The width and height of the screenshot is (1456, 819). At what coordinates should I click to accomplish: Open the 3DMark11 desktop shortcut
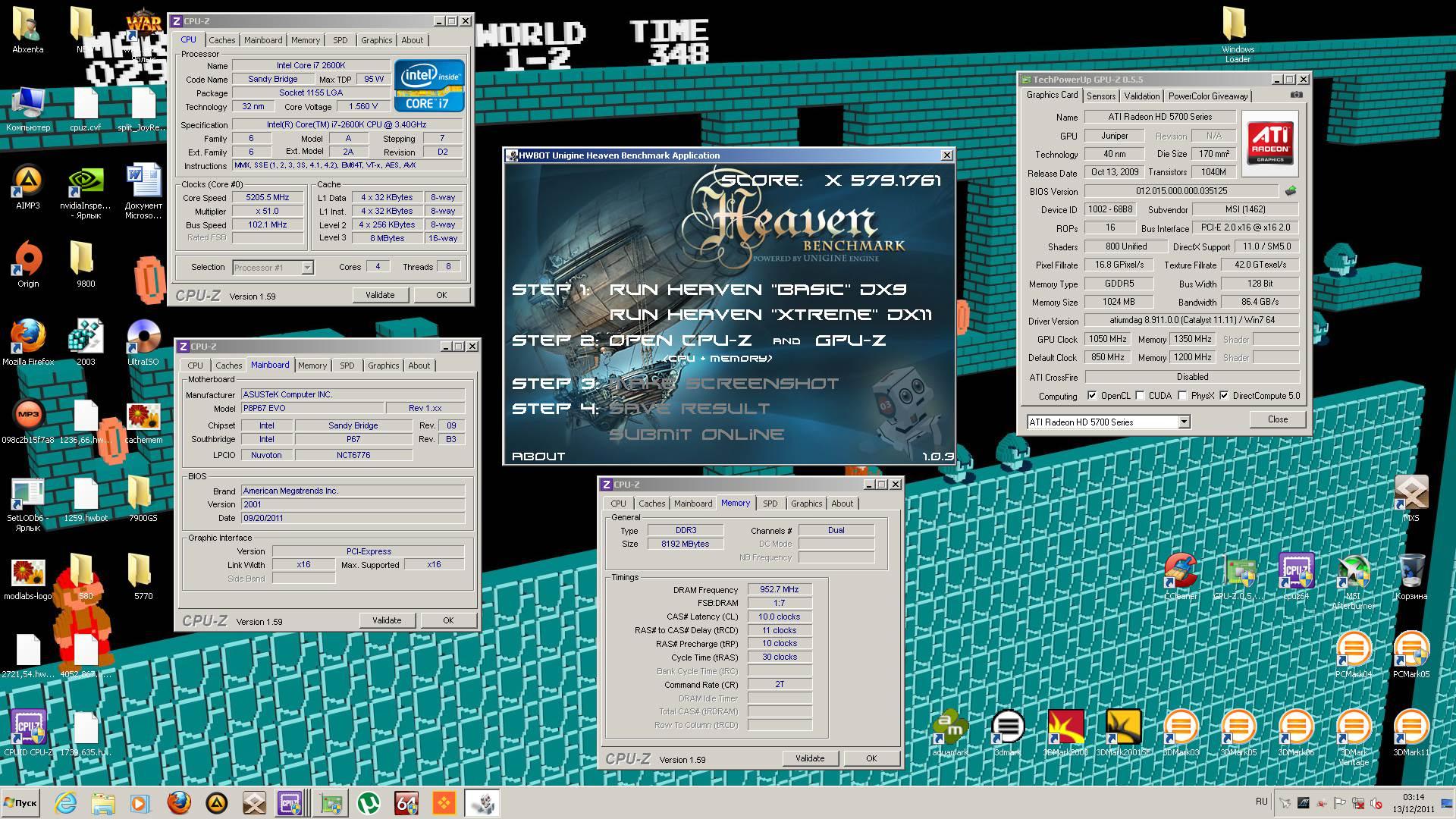click(1411, 734)
